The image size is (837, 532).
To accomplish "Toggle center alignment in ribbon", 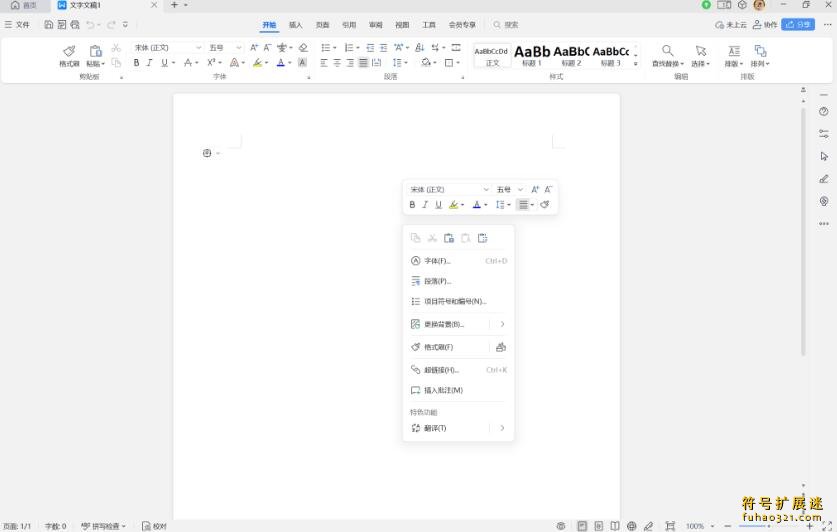I will point(337,63).
